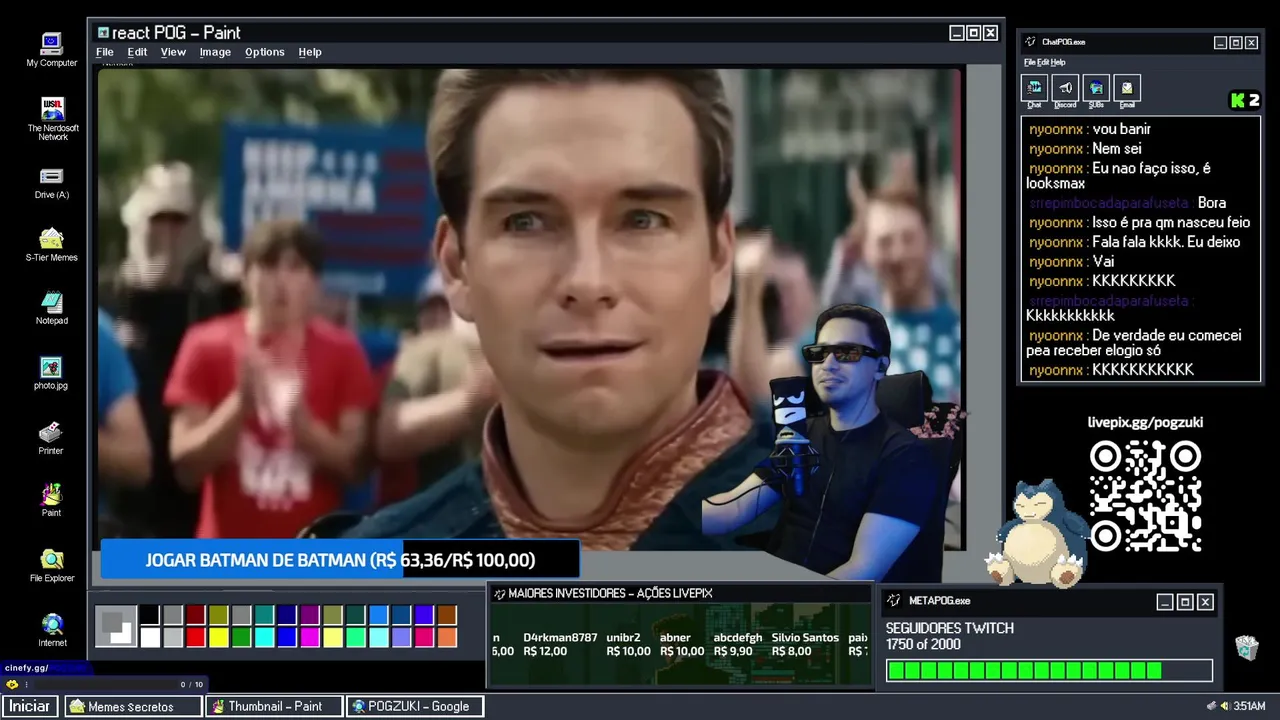Image resolution: width=1280 pixels, height=720 pixels.
Task: Open the Help menu in ChatPOG
Action: 1058,62
